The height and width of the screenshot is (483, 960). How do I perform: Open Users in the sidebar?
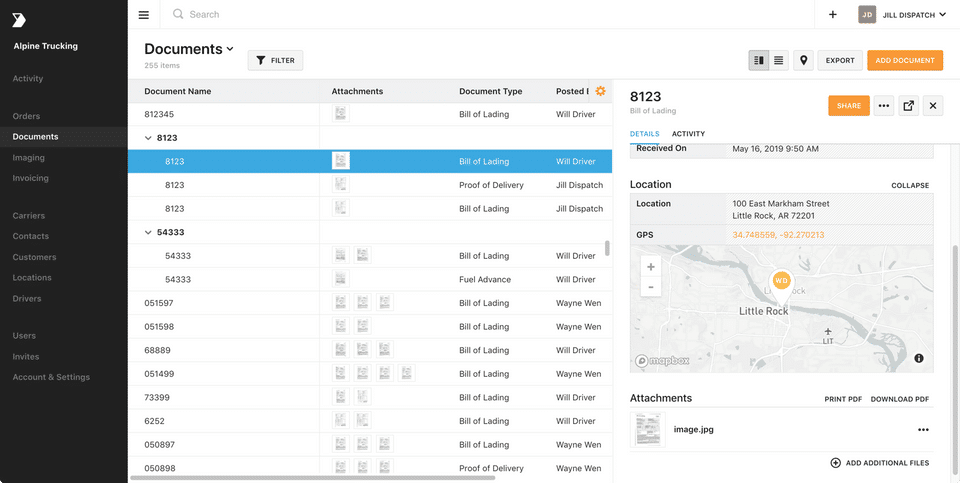(x=24, y=335)
